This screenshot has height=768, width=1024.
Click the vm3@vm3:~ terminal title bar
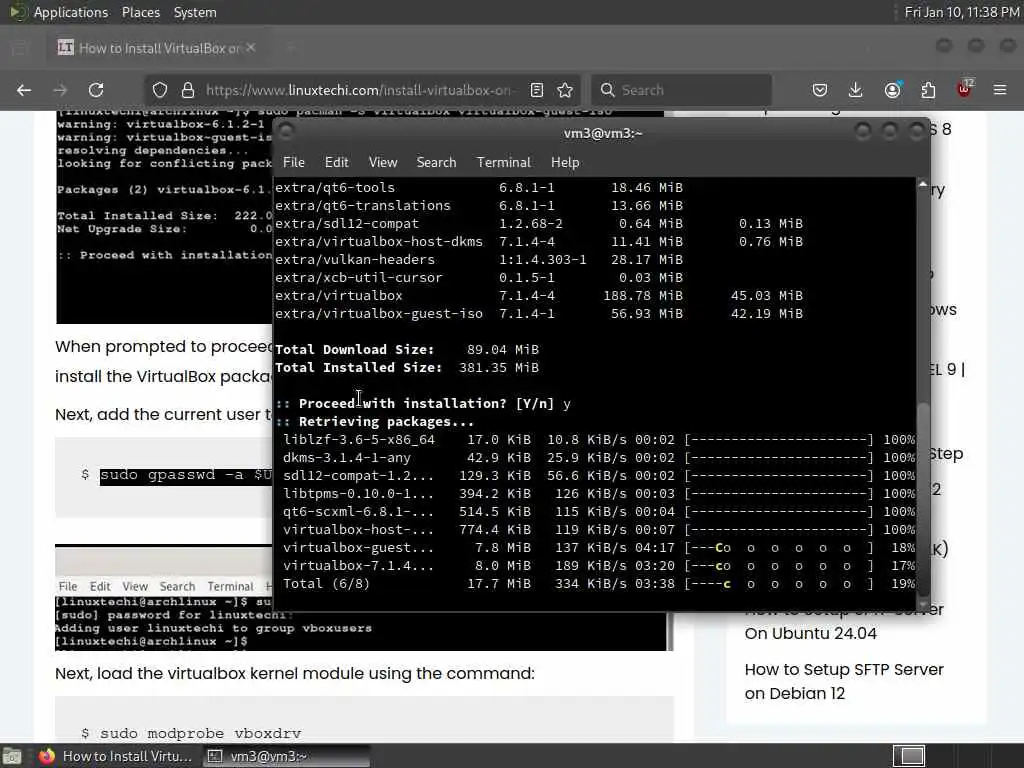(602, 133)
